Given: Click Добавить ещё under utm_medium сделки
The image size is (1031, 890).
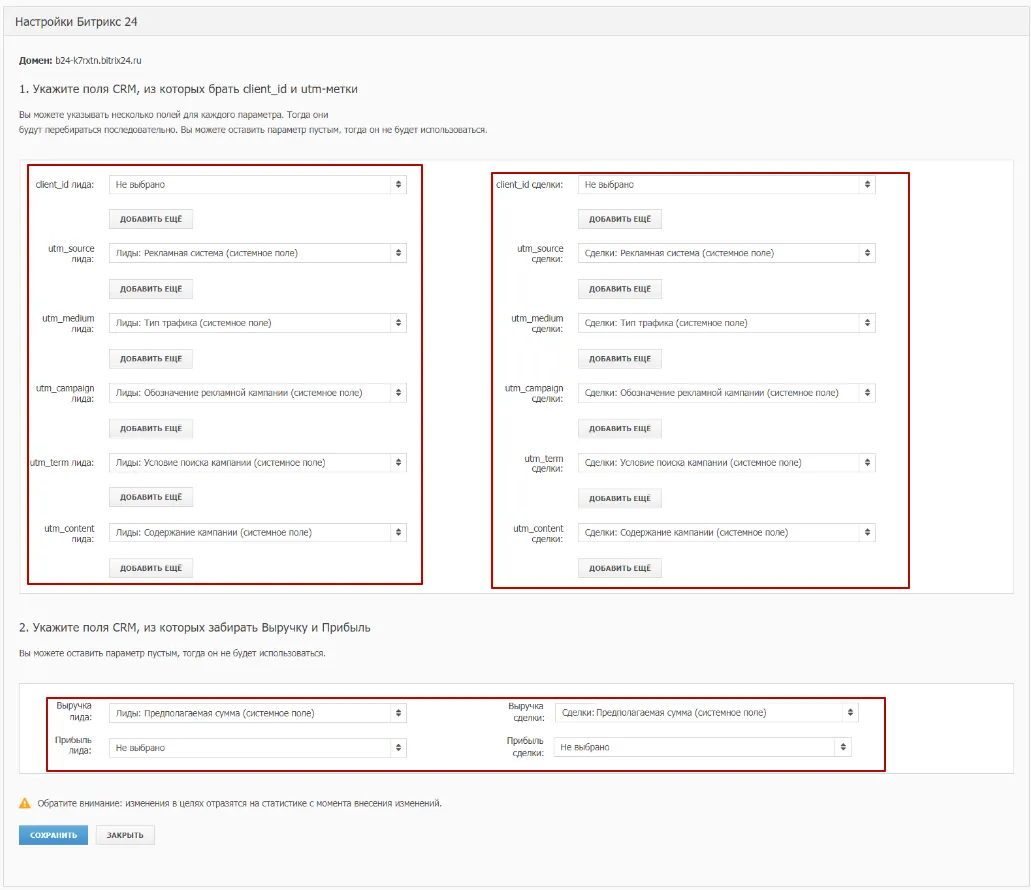Looking at the screenshot, I should click(620, 359).
